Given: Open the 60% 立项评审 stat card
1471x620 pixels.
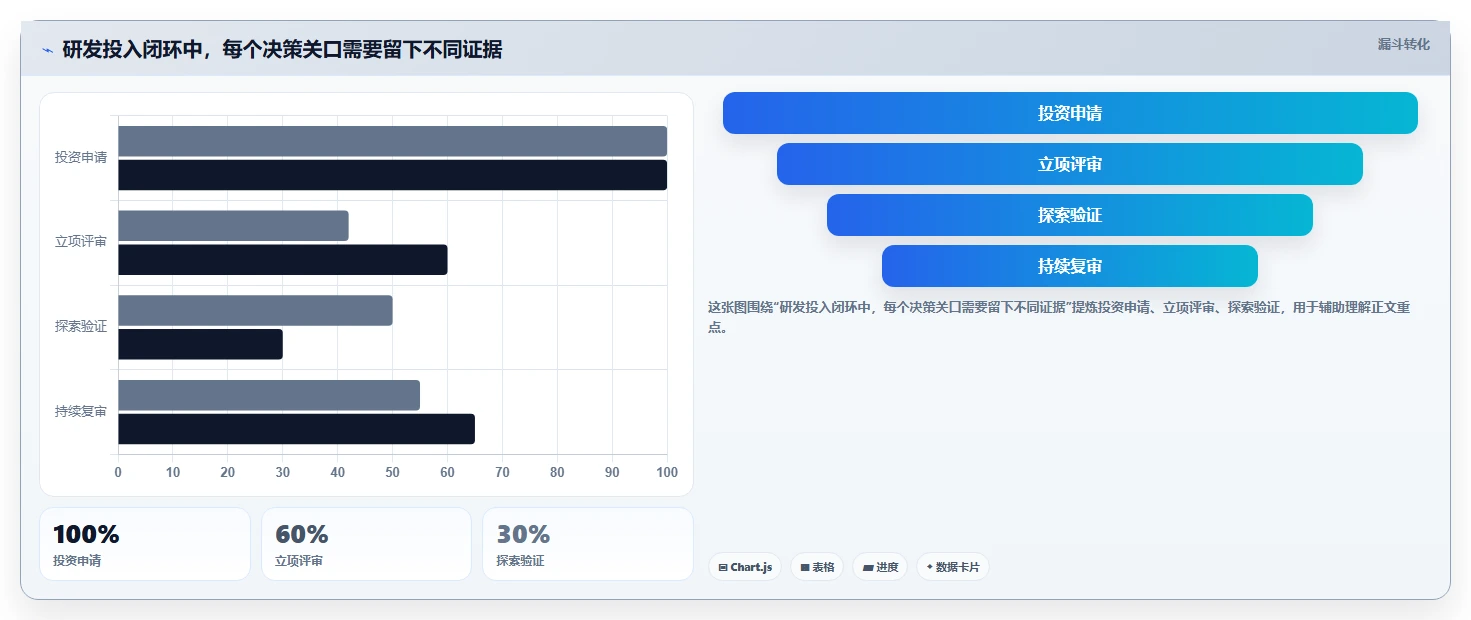Looking at the screenshot, I should [x=366, y=544].
